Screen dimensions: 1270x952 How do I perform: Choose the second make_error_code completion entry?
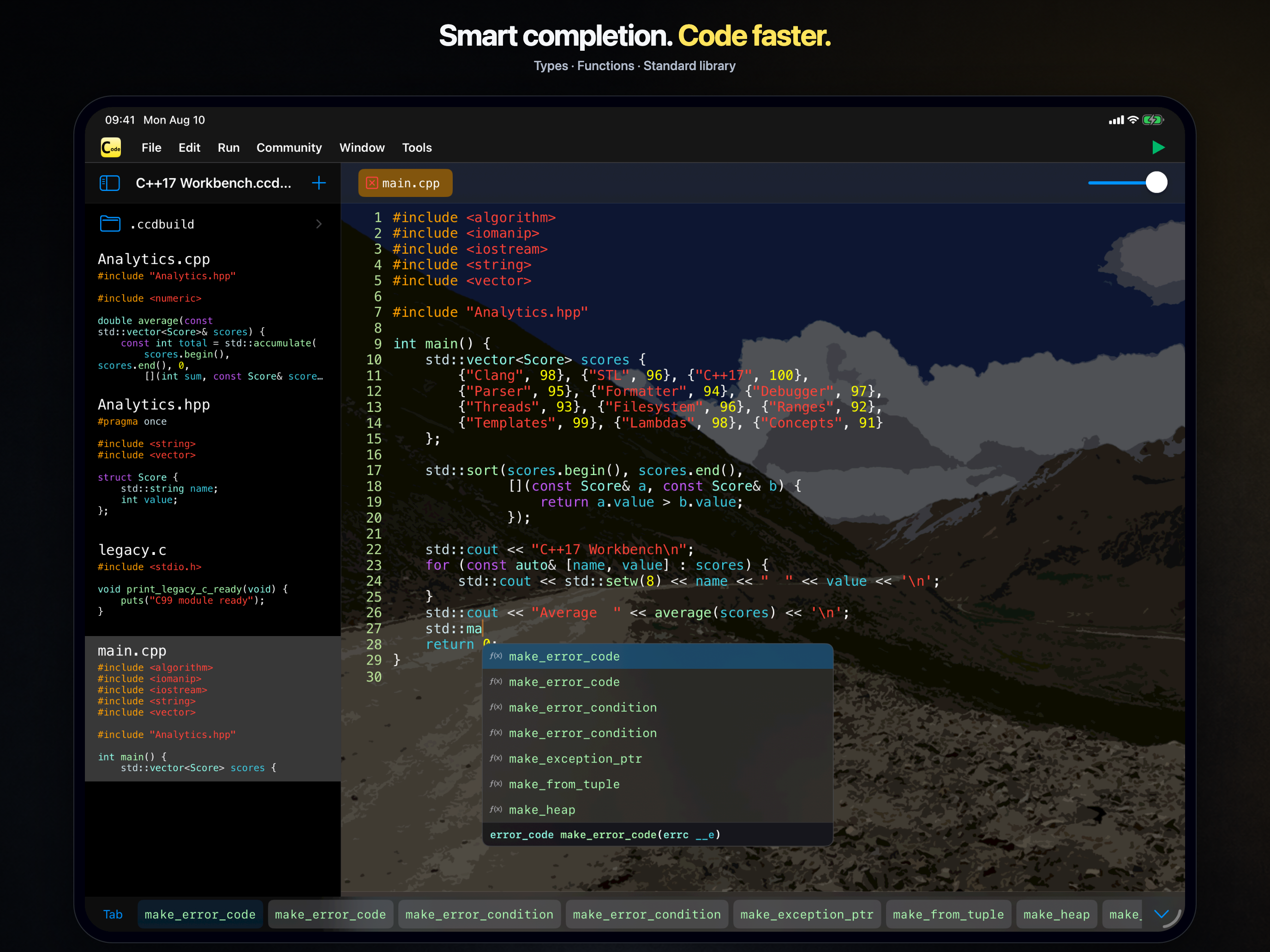click(x=658, y=682)
